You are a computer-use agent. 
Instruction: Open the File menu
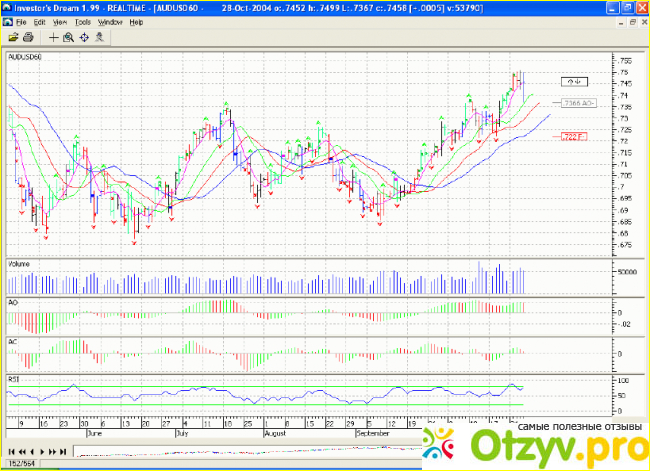pos(22,21)
